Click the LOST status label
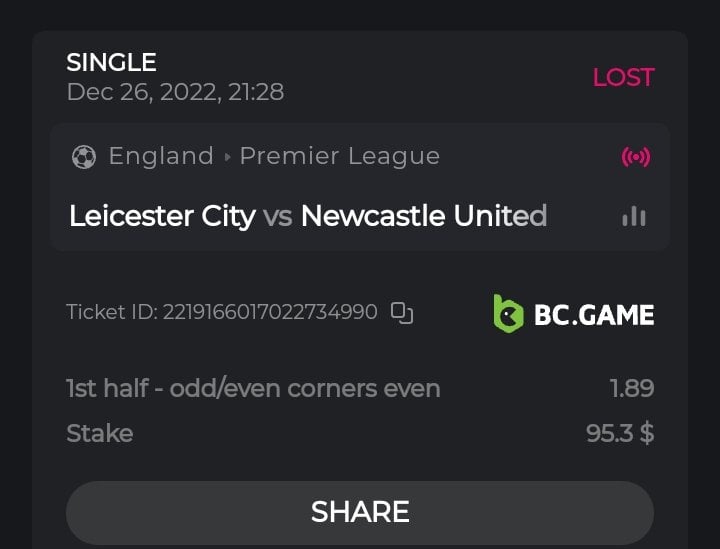Image resolution: width=720 pixels, height=549 pixels. click(x=623, y=77)
